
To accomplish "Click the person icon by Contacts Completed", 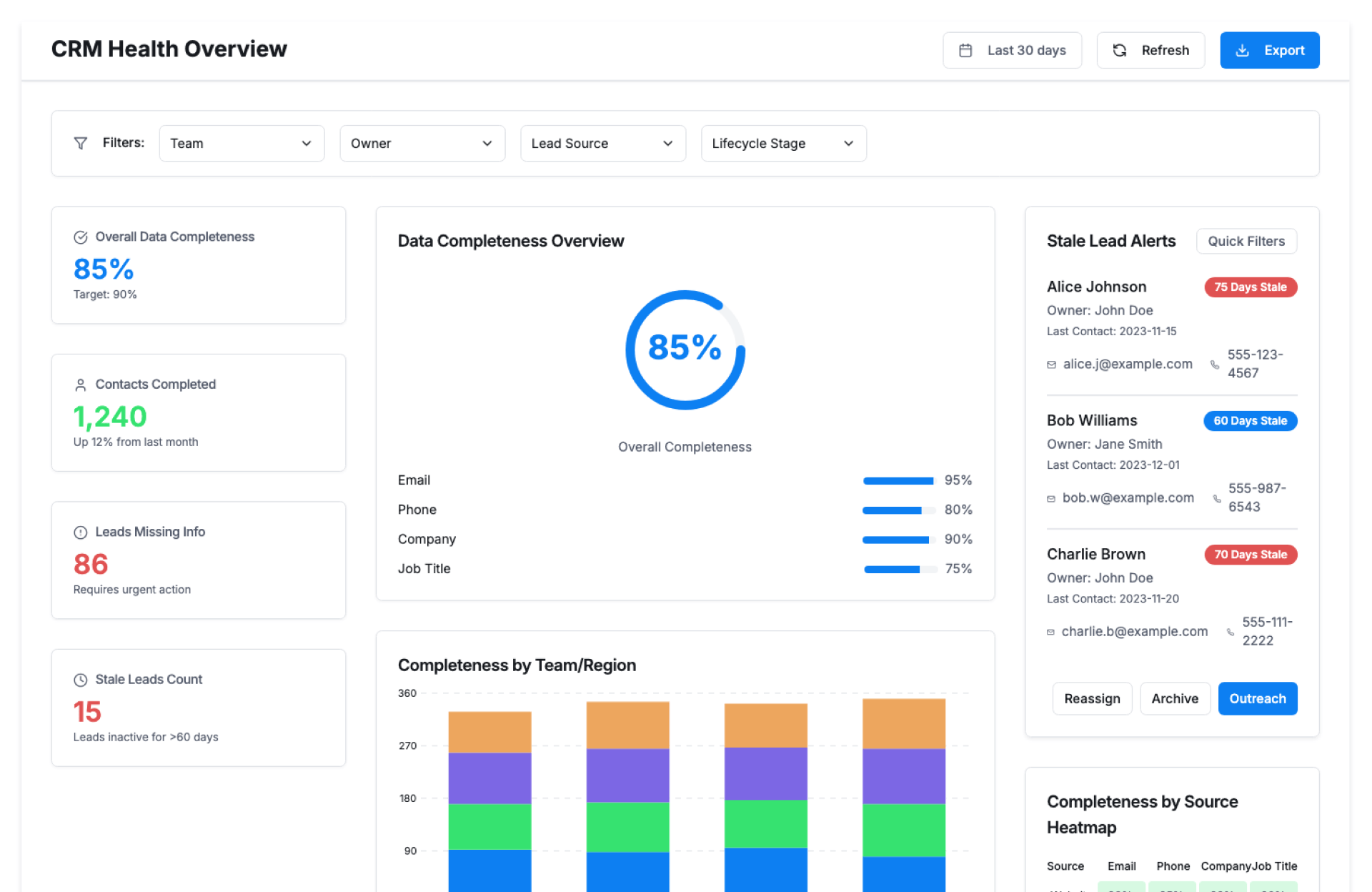I will [x=81, y=385].
